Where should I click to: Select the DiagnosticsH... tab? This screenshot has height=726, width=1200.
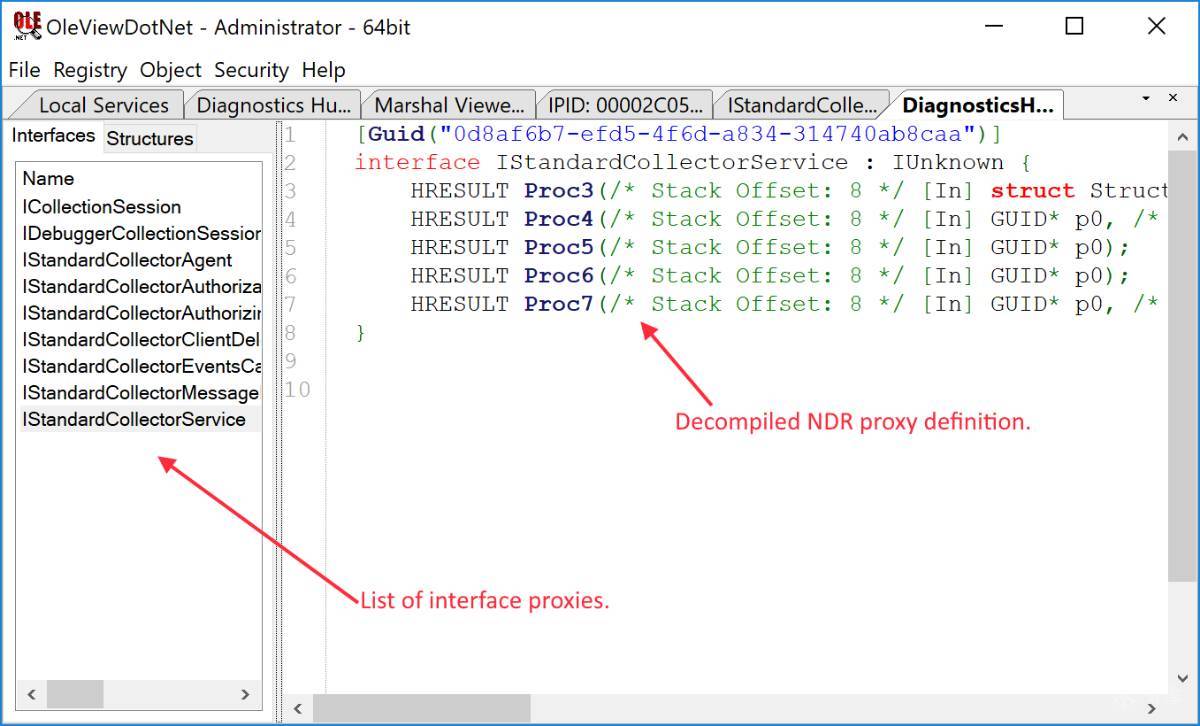(977, 105)
